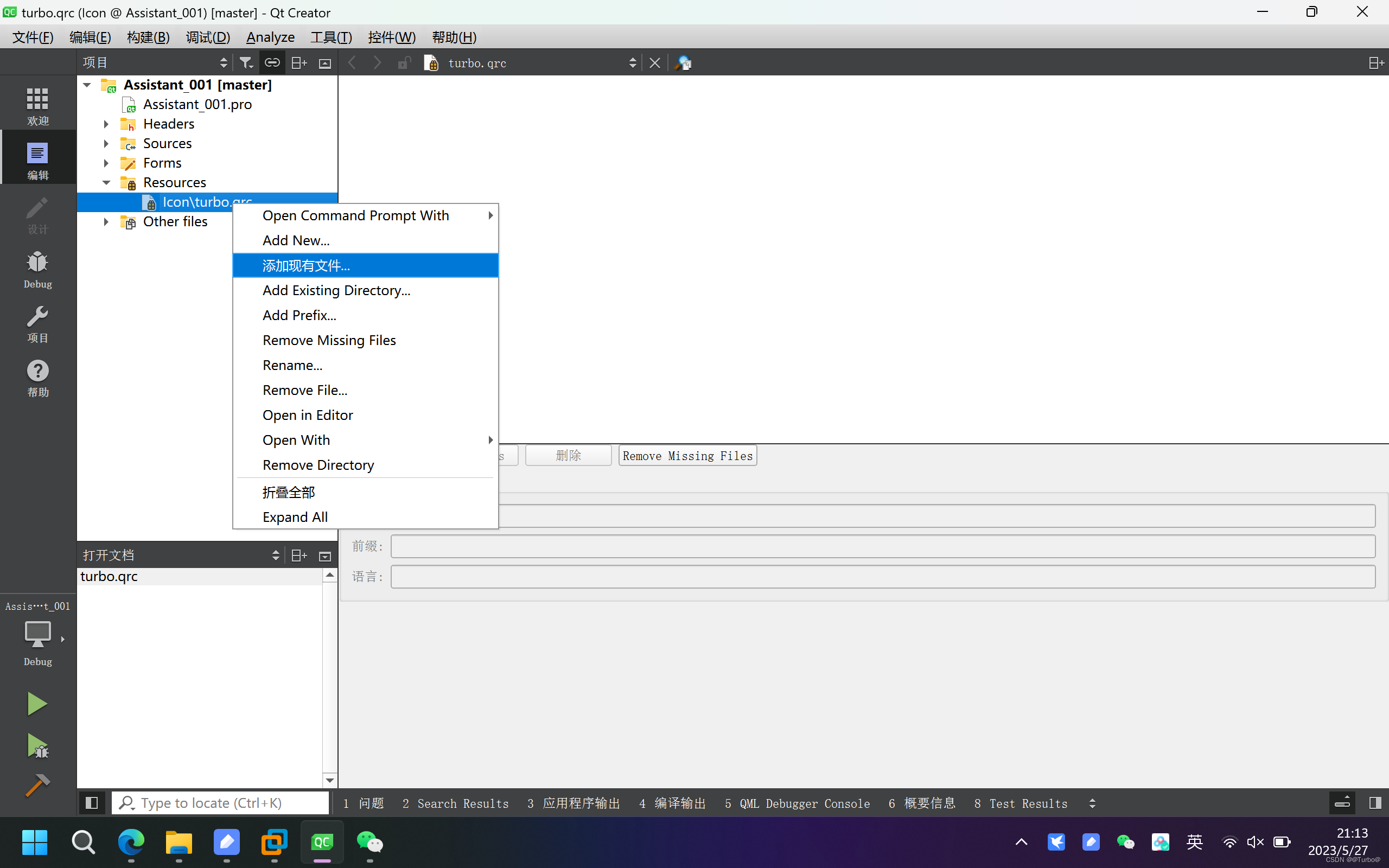Build project with the hammer icon
Viewport: 1389px width, 868px height.
(x=37, y=786)
